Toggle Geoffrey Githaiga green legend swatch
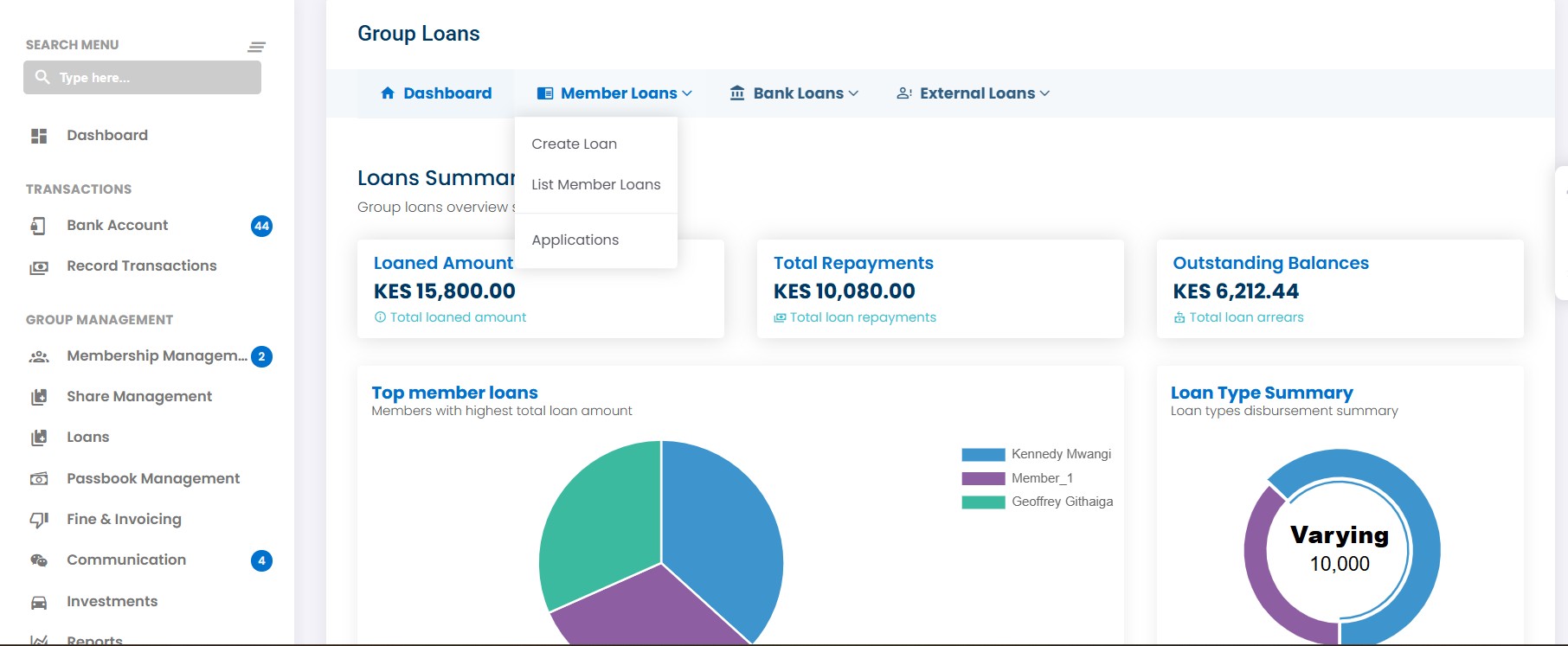This screenshot has height=646, width=1568. click(983, 502)
